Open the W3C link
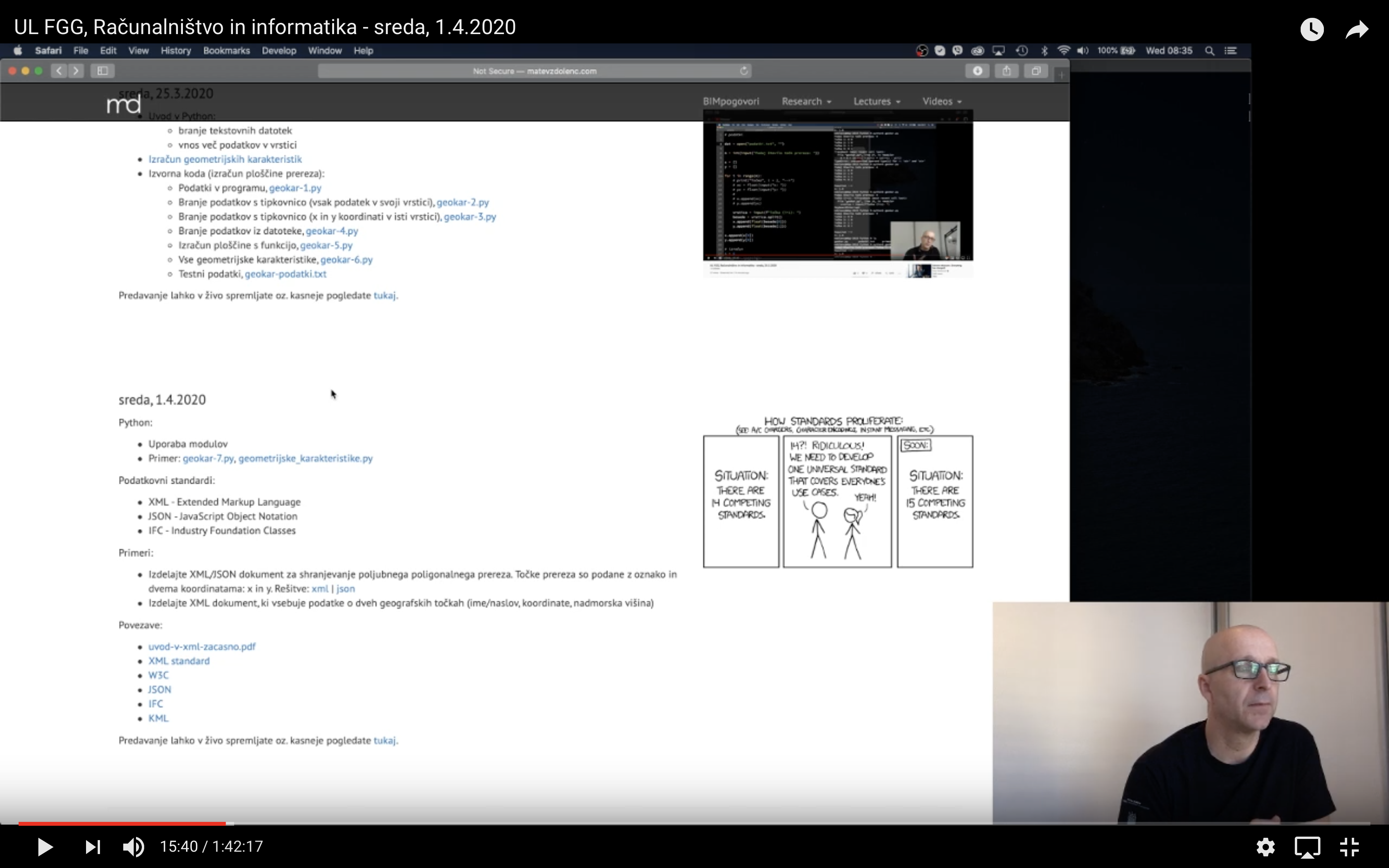Screen dimensions: 1389x868 pyautogui.click(x=159, y=675)
